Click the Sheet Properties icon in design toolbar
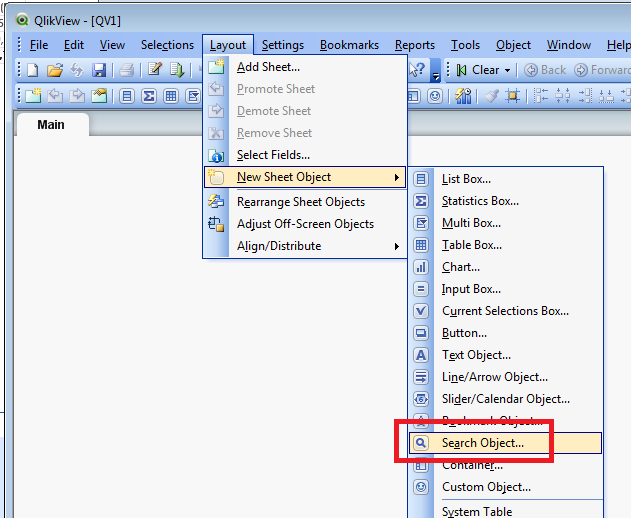This screenshot has width=631, height=518. click(x=99, y=96)
